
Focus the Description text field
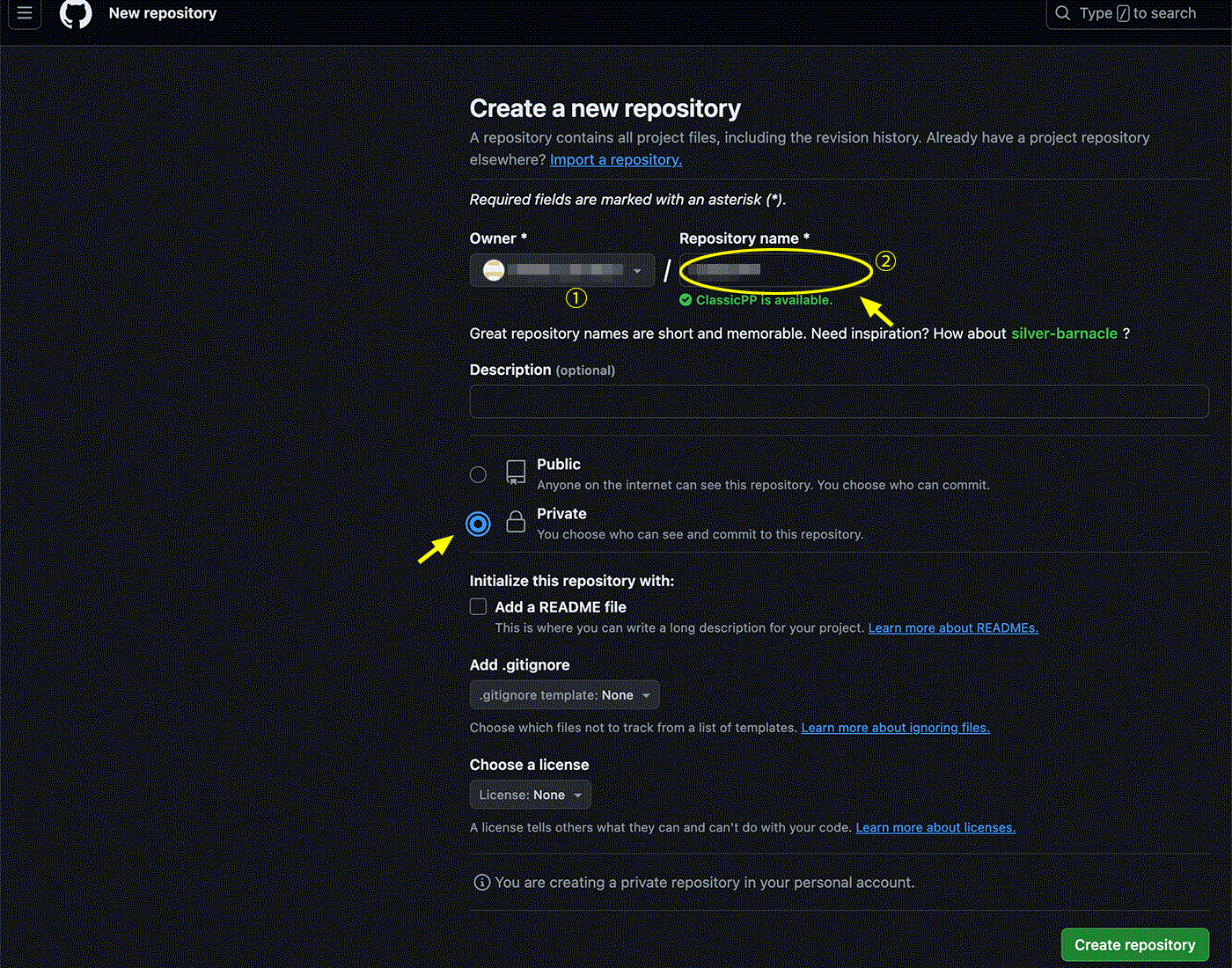[839, 401]
